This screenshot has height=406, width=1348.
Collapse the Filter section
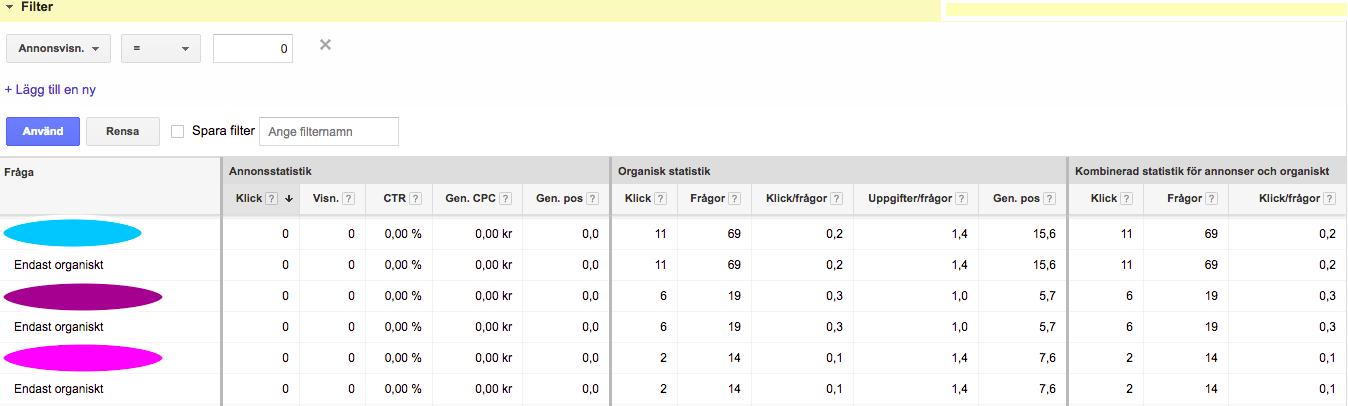click(9, 7)
